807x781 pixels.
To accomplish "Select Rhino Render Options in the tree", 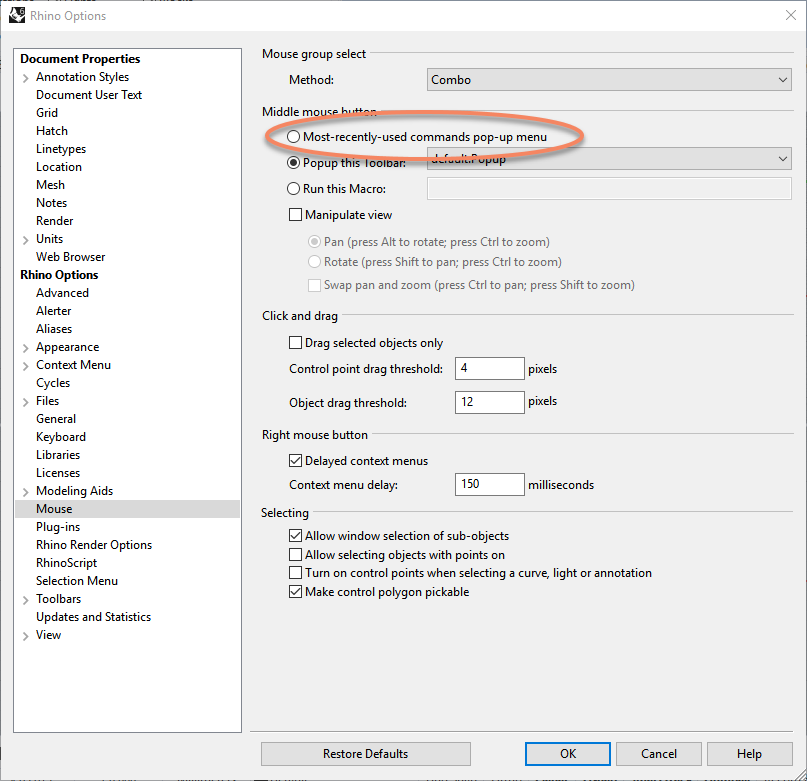I will [94, 545].
